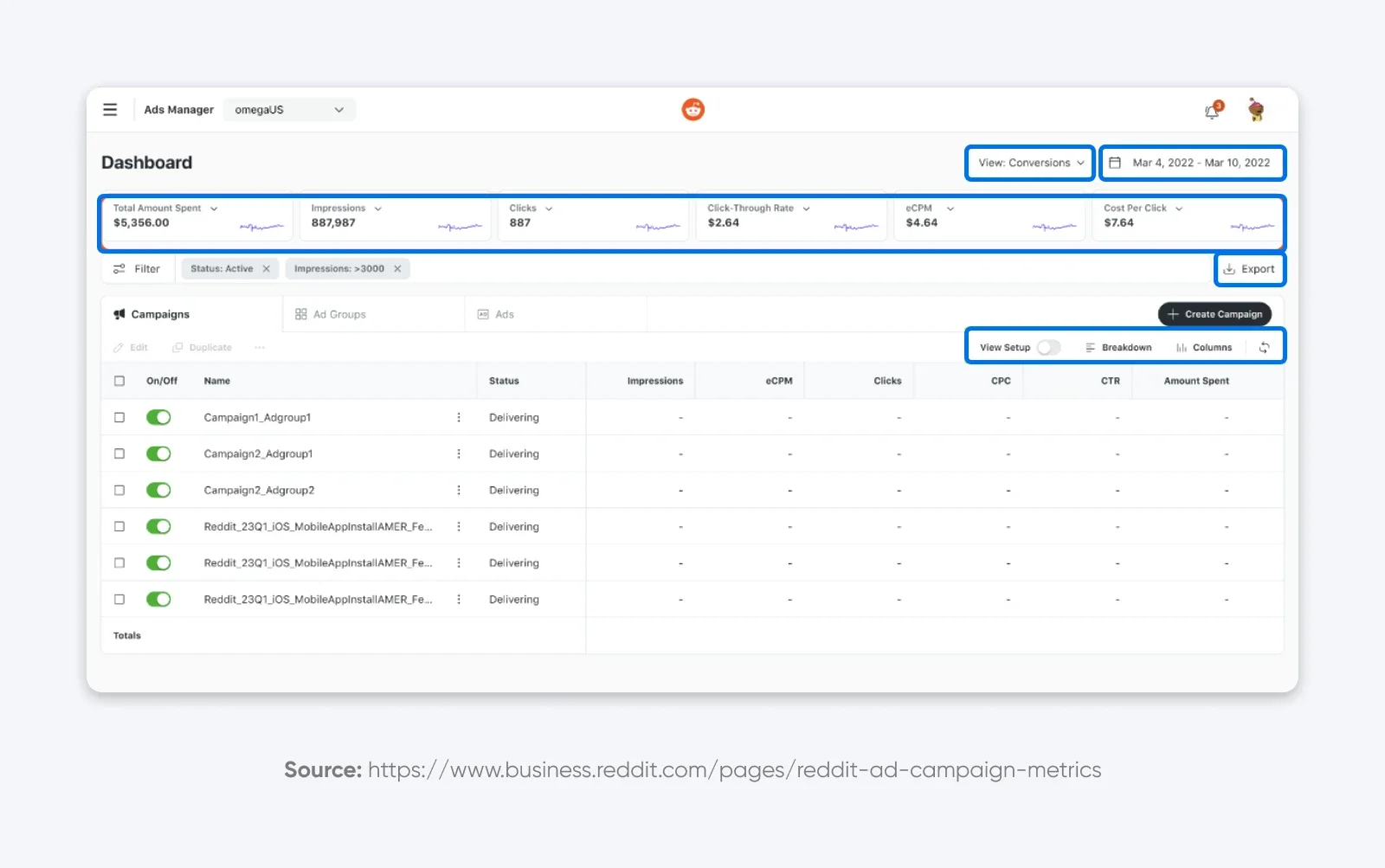Open the hamburger menu in Ads Manager
1385x868 pixels.
pos(110,109)
